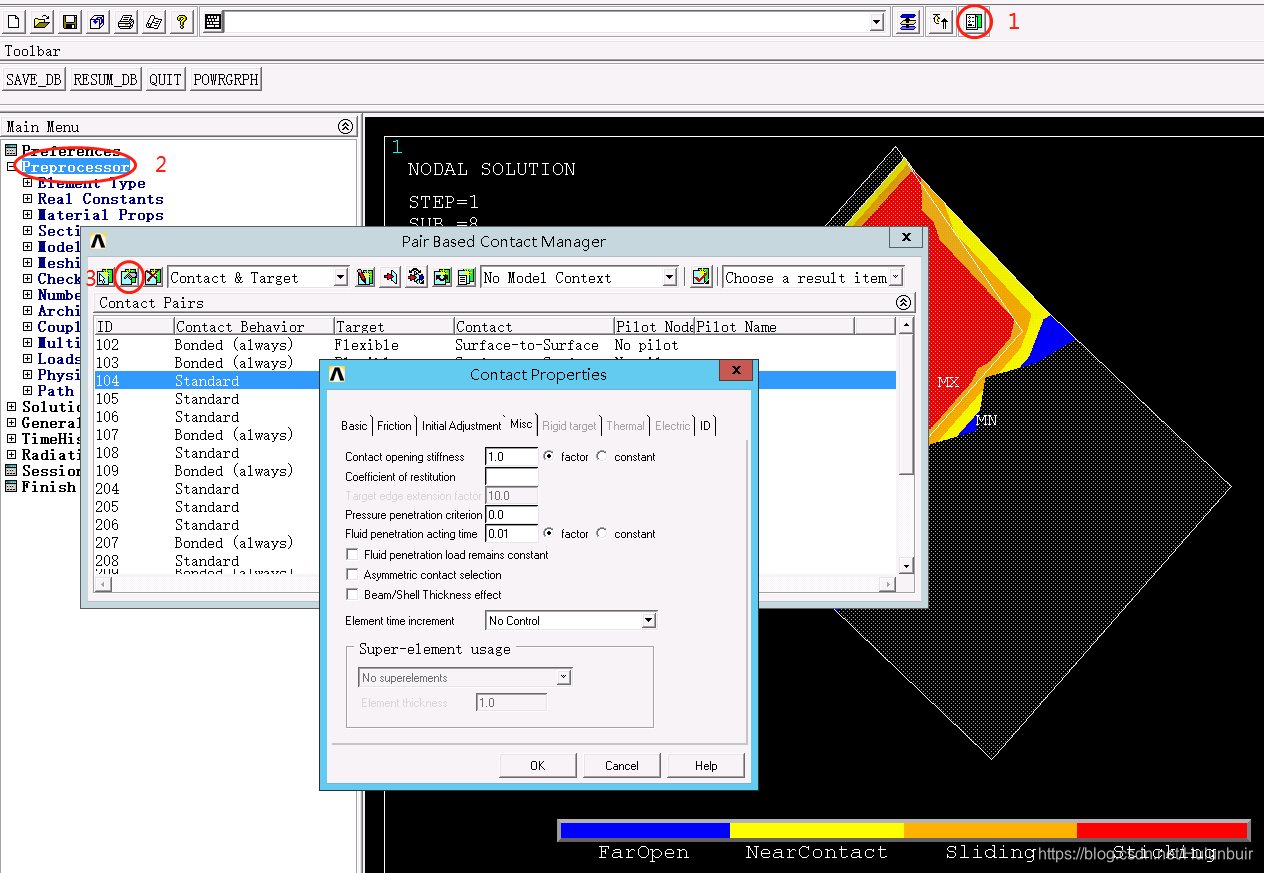This screenshot has height=873, width=1264.
Task: Open the Element time increment dropdown
Action: coord(648,621)
